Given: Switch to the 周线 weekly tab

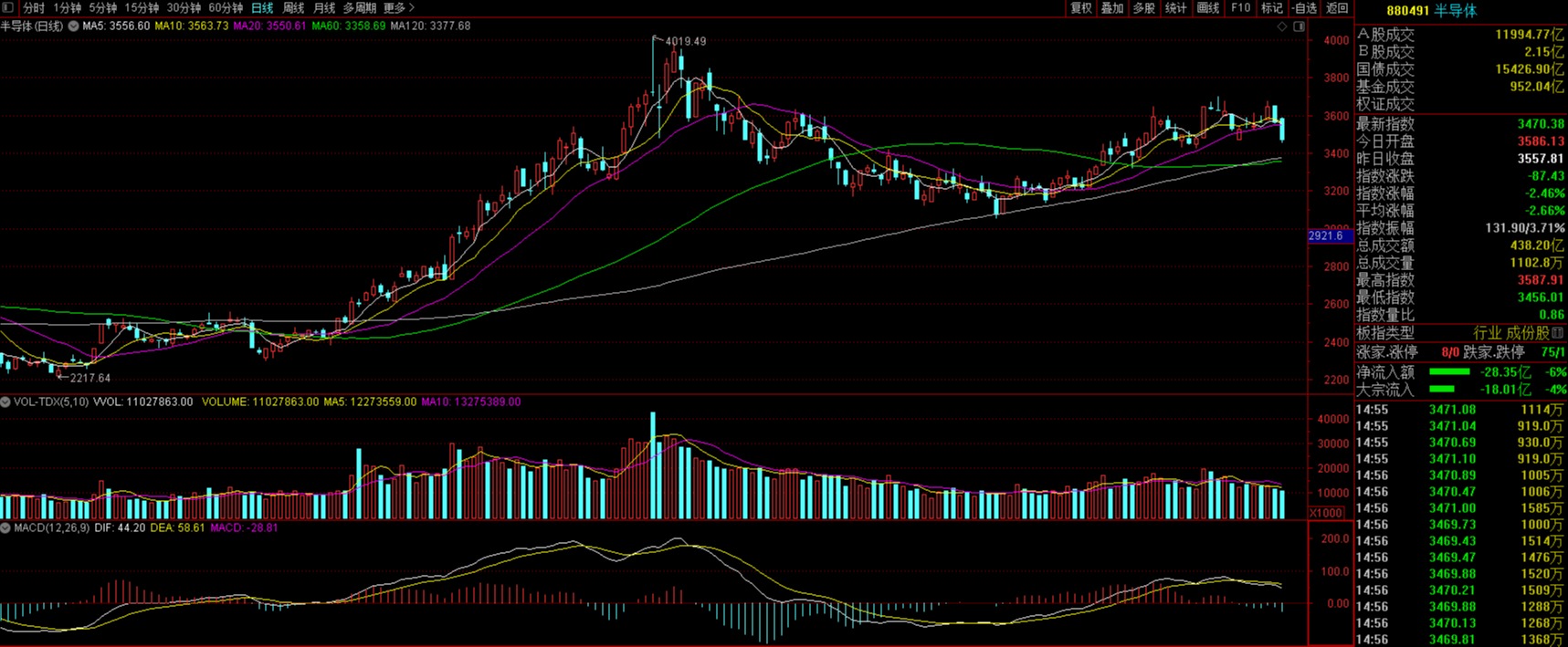Looking at the screenshot, I should point(293,8).
